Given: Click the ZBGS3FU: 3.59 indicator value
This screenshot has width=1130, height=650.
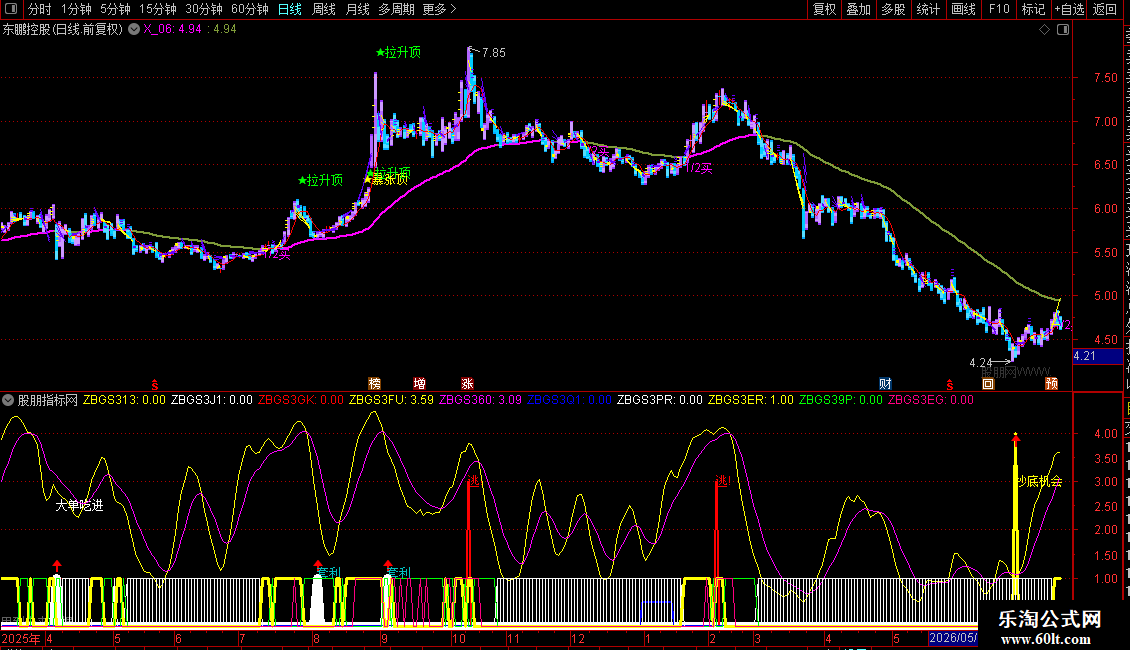Looking at the screenshot, I should click(391, 399).
